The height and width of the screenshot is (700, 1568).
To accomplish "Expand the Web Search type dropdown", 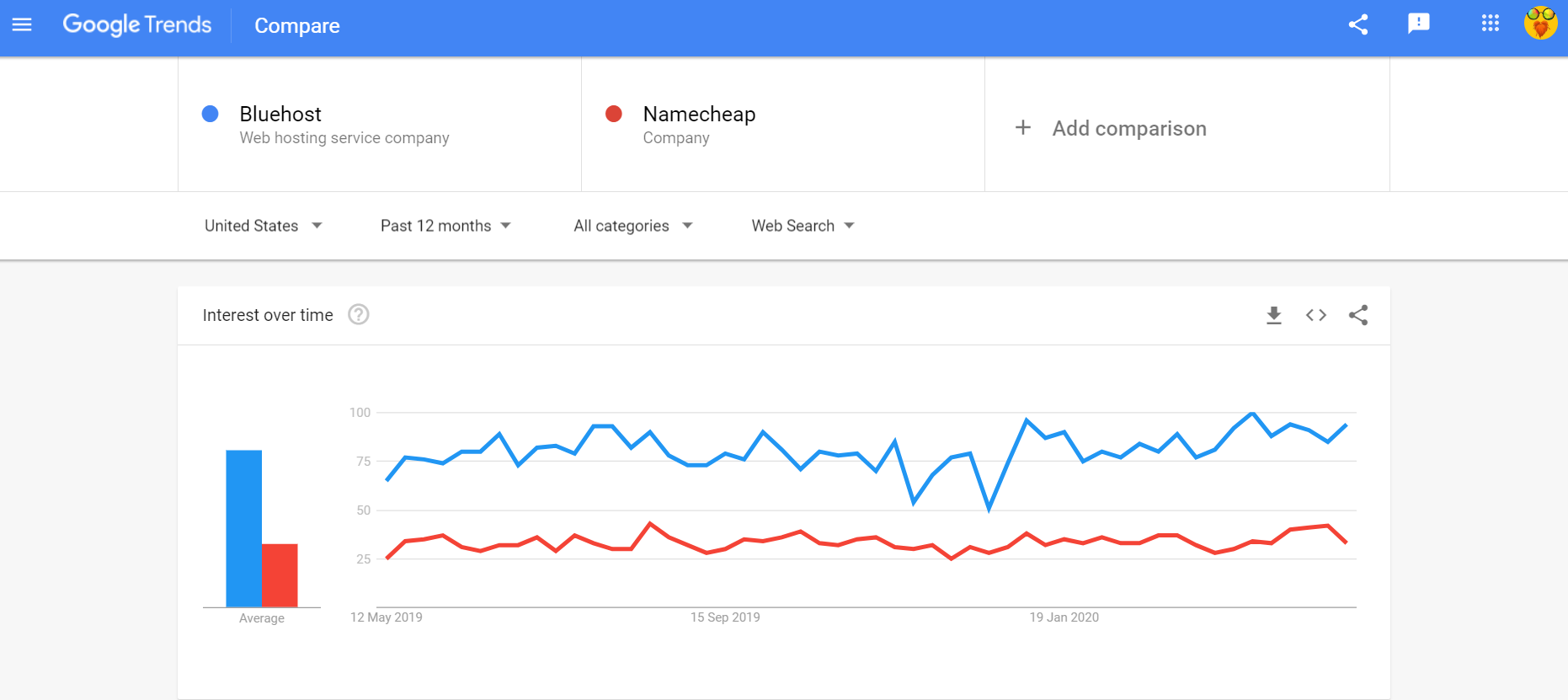I will (x=803, y=226).
